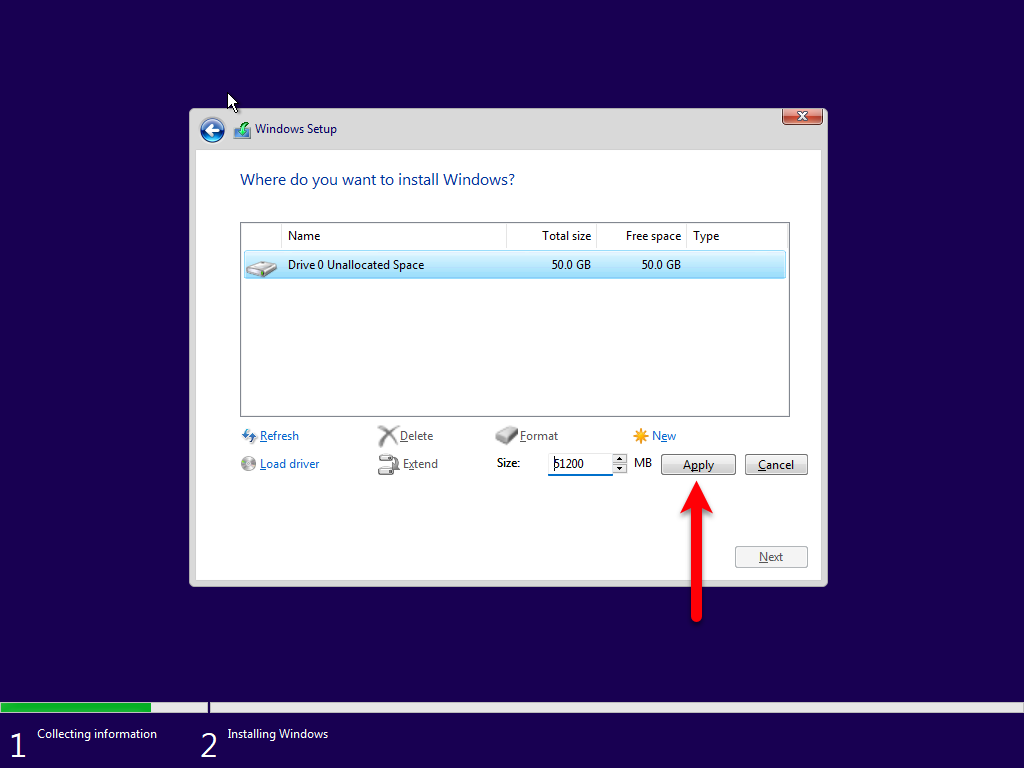This screenshot has height=768, width=1024.
Task: Click the Delete X icon
Action: click(387, 436)
